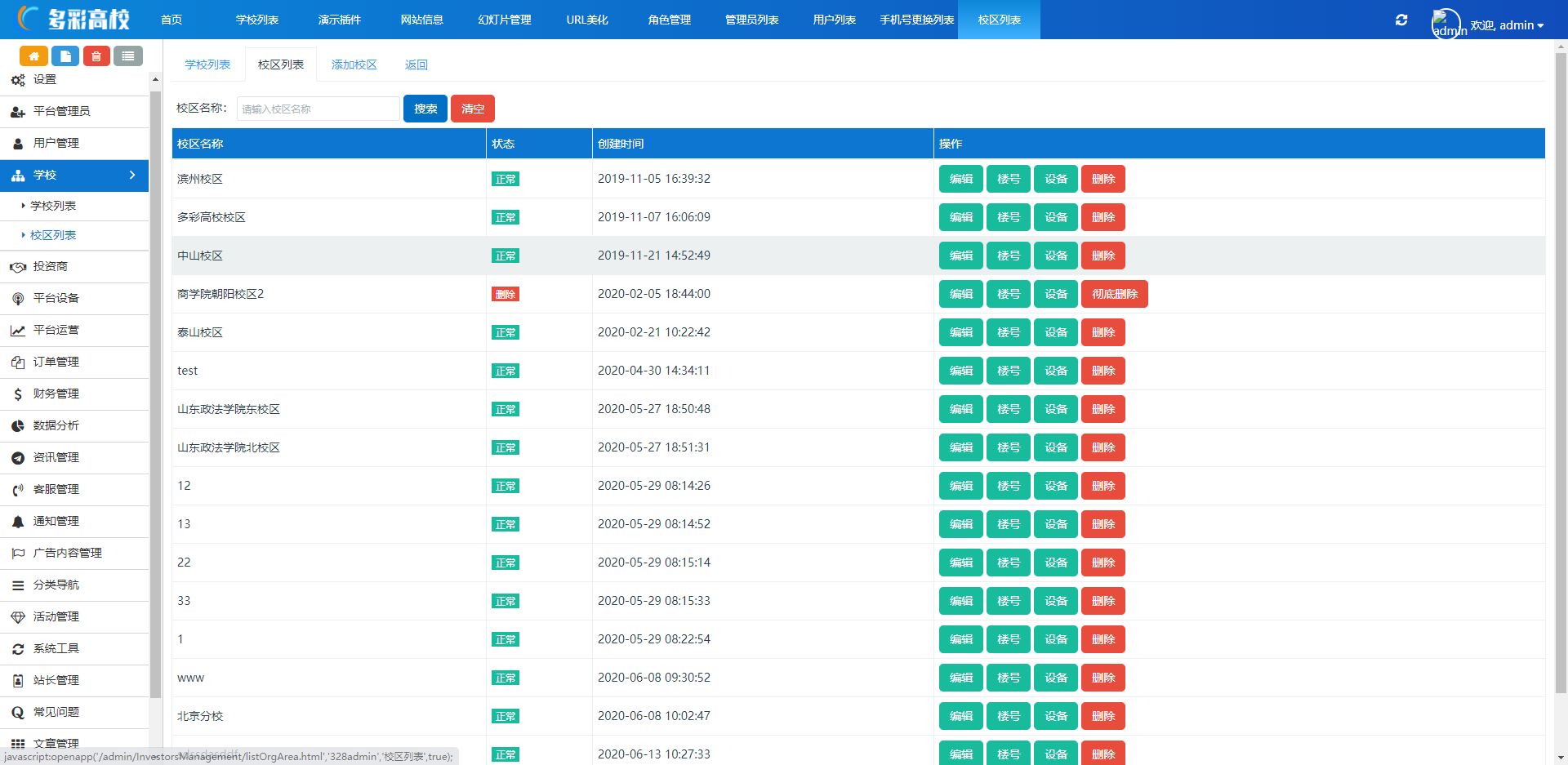Click 删除 for 泰山校区 row
The image size is (1568, 765).
(x=1103, y=332)
